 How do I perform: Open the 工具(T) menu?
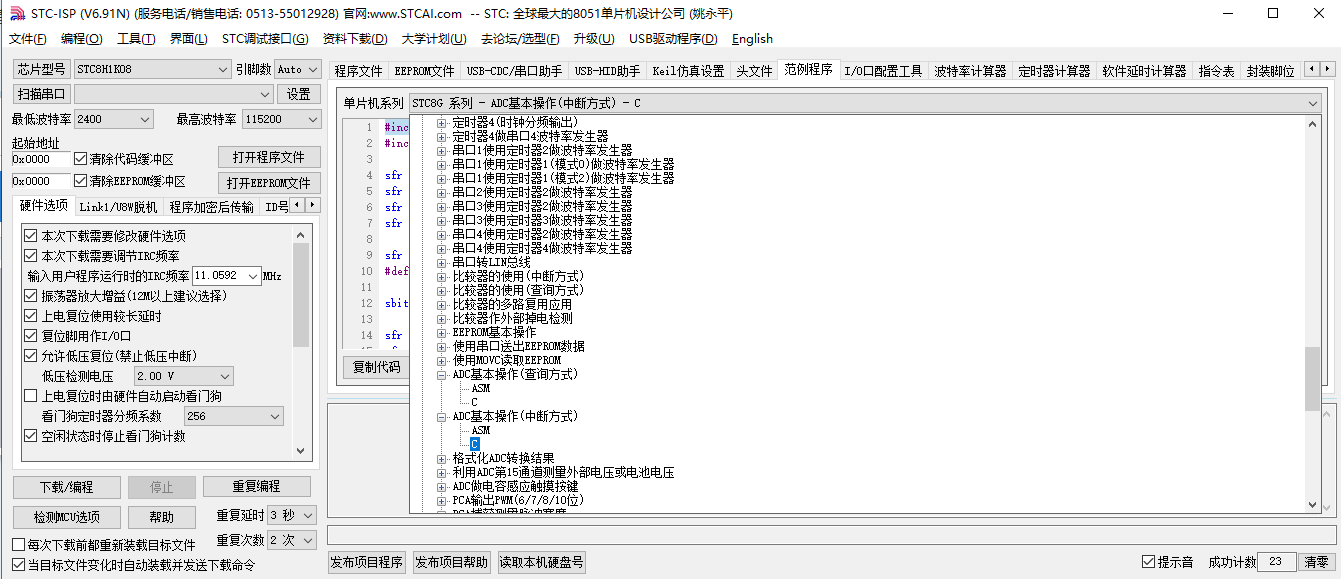click(x=136, y=39)
